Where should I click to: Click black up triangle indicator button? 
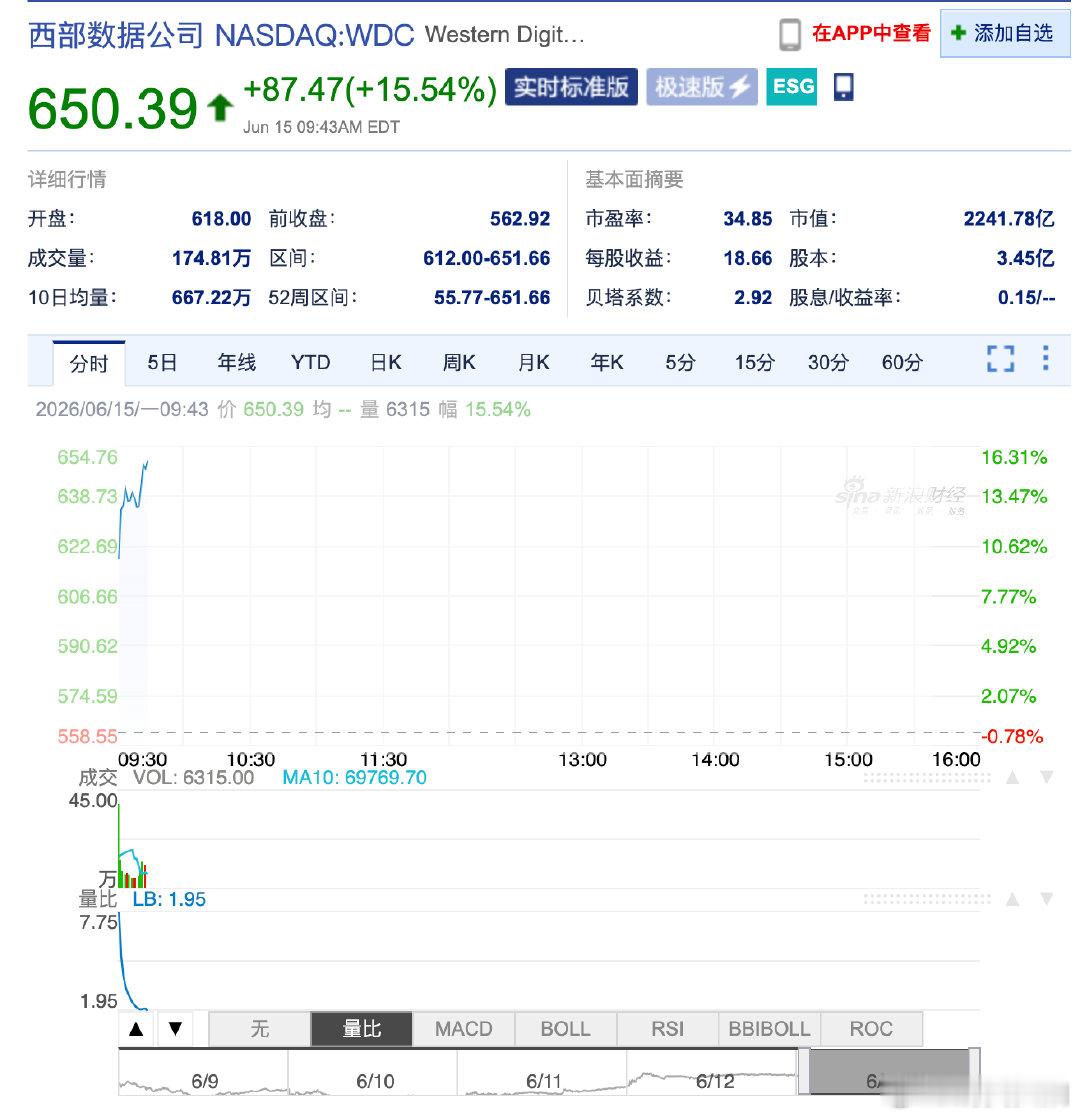click(x=136, y=1029)
